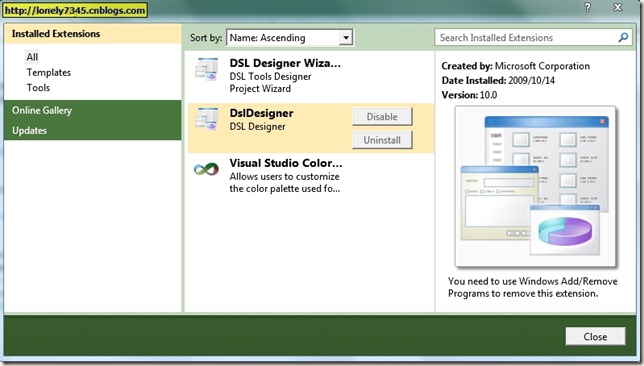Click the 'Allows users to customize' description
The height and width of the screenshot is (366, 644).
(x=285, y=183)
